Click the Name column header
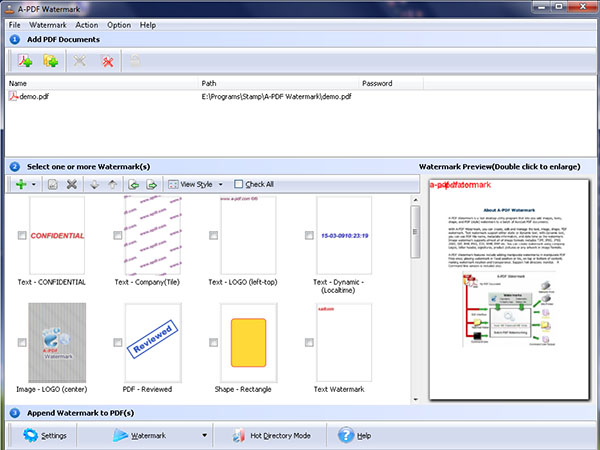 102,83
